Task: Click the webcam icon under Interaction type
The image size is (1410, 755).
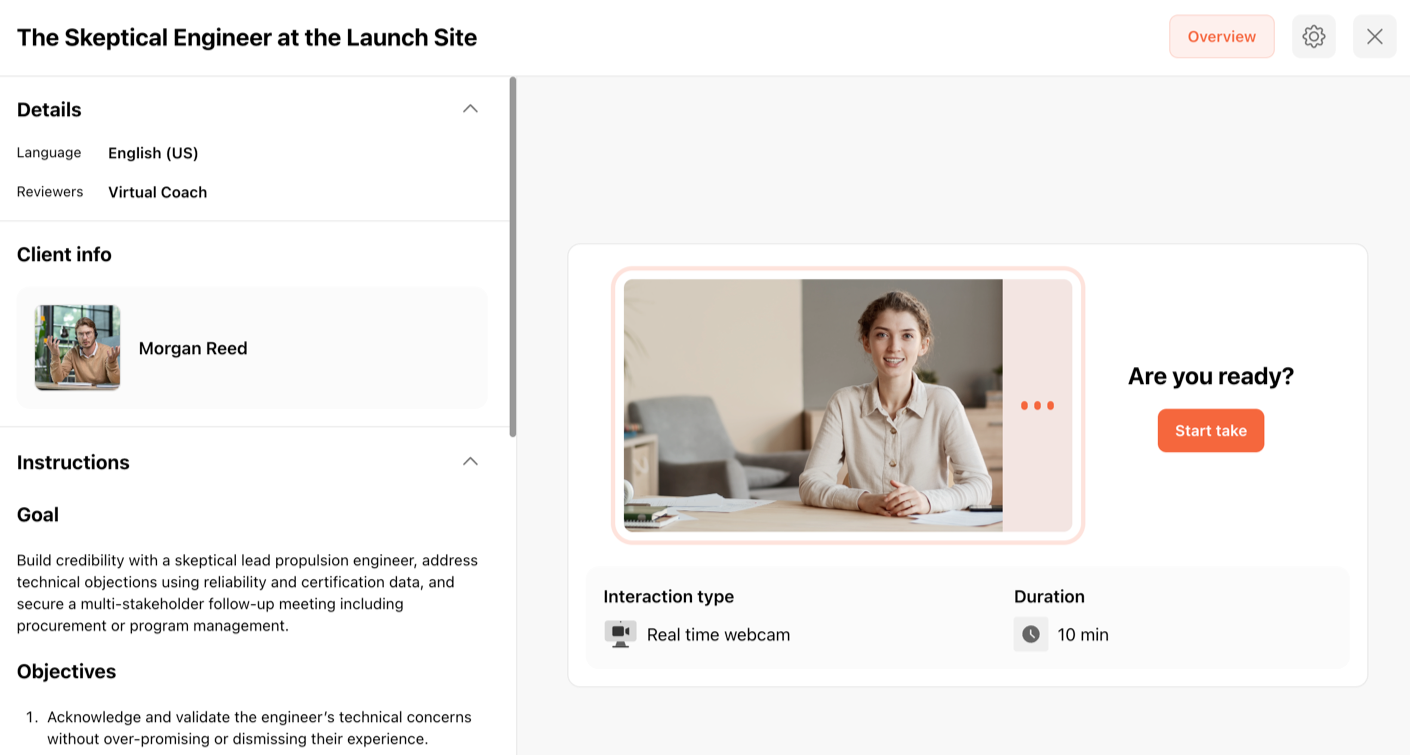Action: [620, 634]
